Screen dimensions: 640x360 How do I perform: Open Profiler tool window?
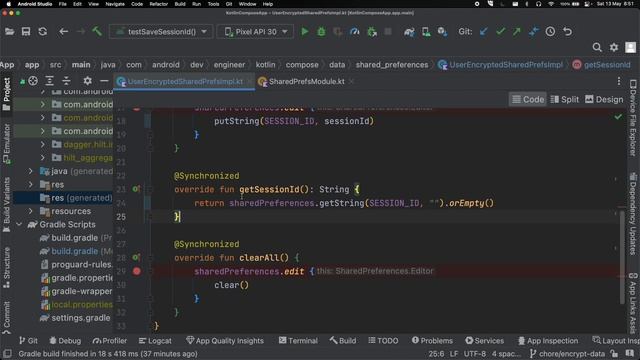pos(109,341)
